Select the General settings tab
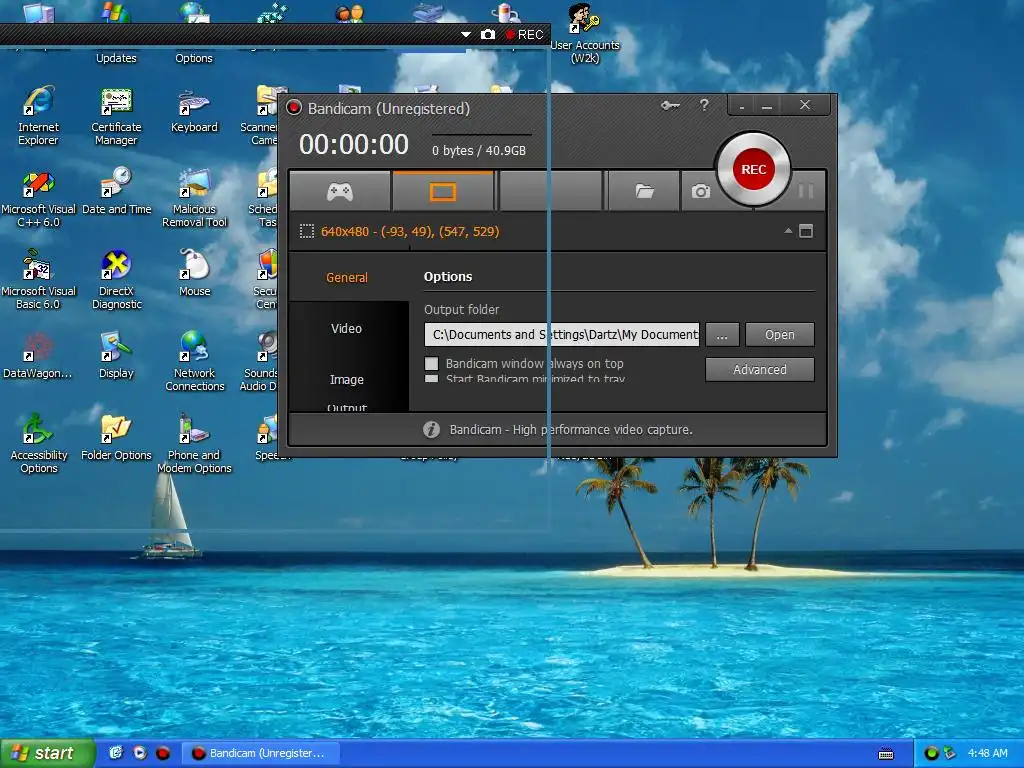This screenshot has width=1024, height=768. coord(347,278)
